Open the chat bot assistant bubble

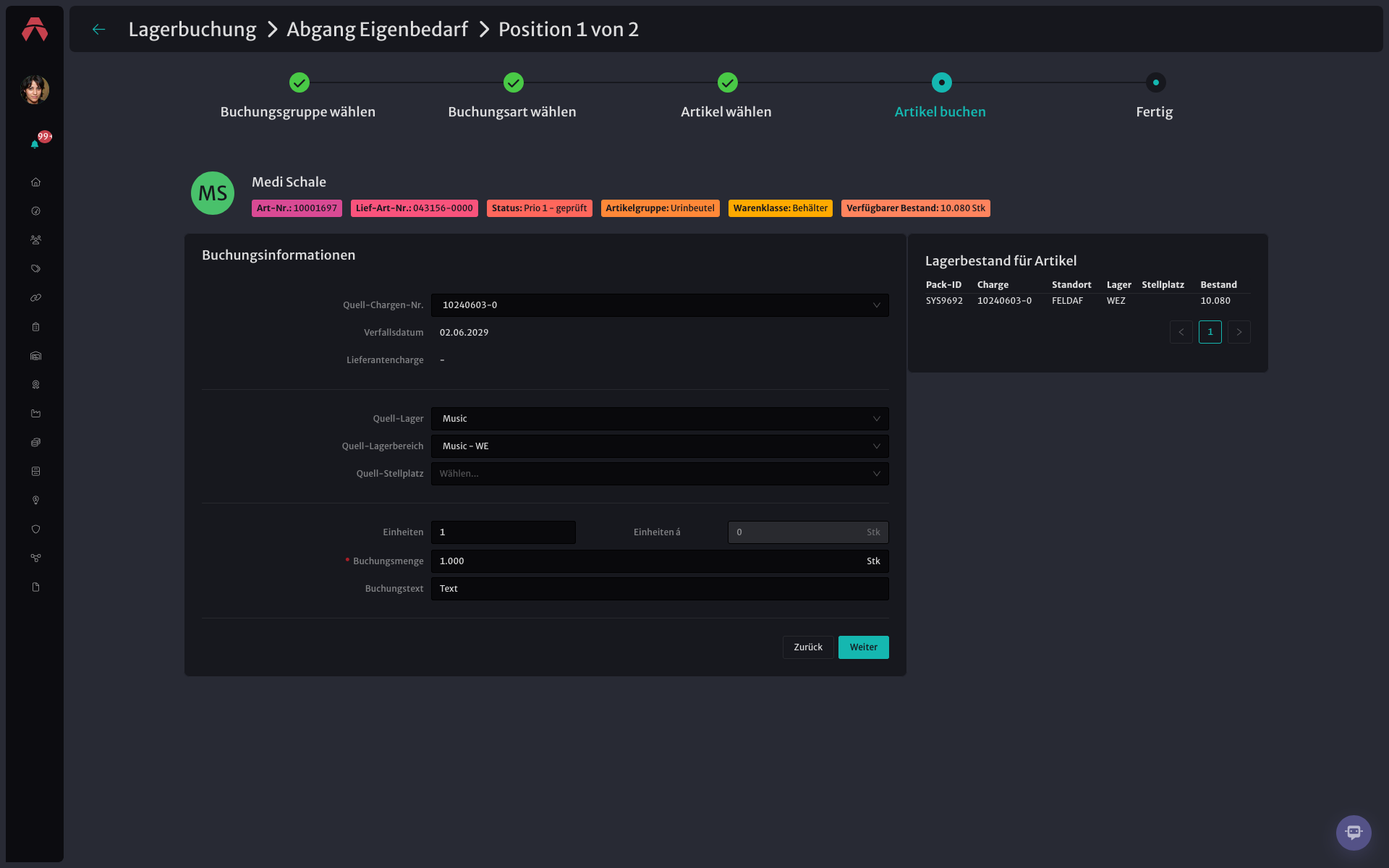point(1354,833)
